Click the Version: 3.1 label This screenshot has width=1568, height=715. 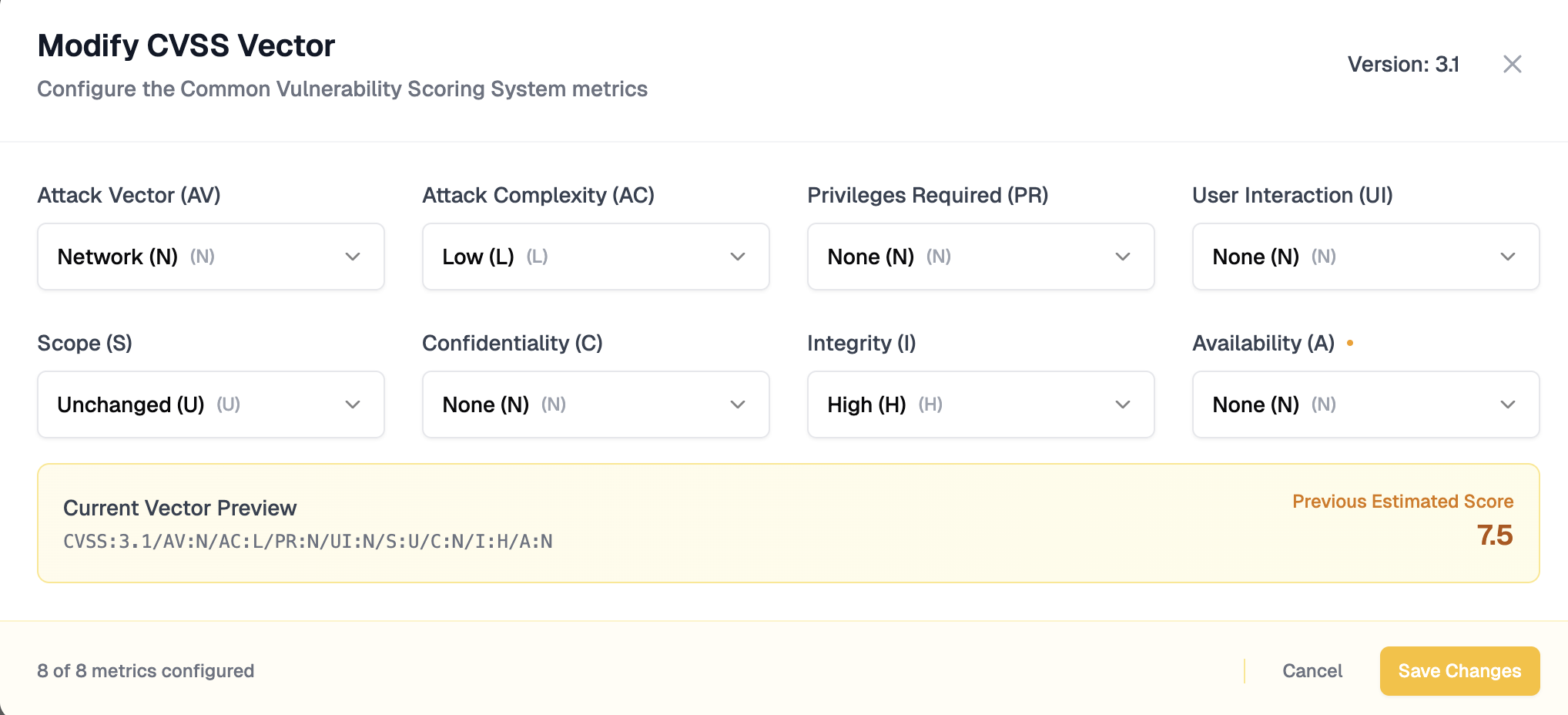tap(1403, 65)
